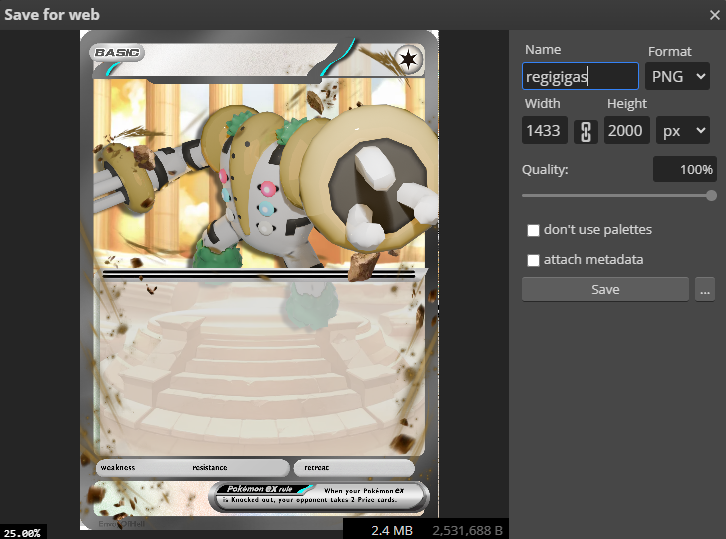
Task: Click the Save for web title text
Action: click(52, 15)
